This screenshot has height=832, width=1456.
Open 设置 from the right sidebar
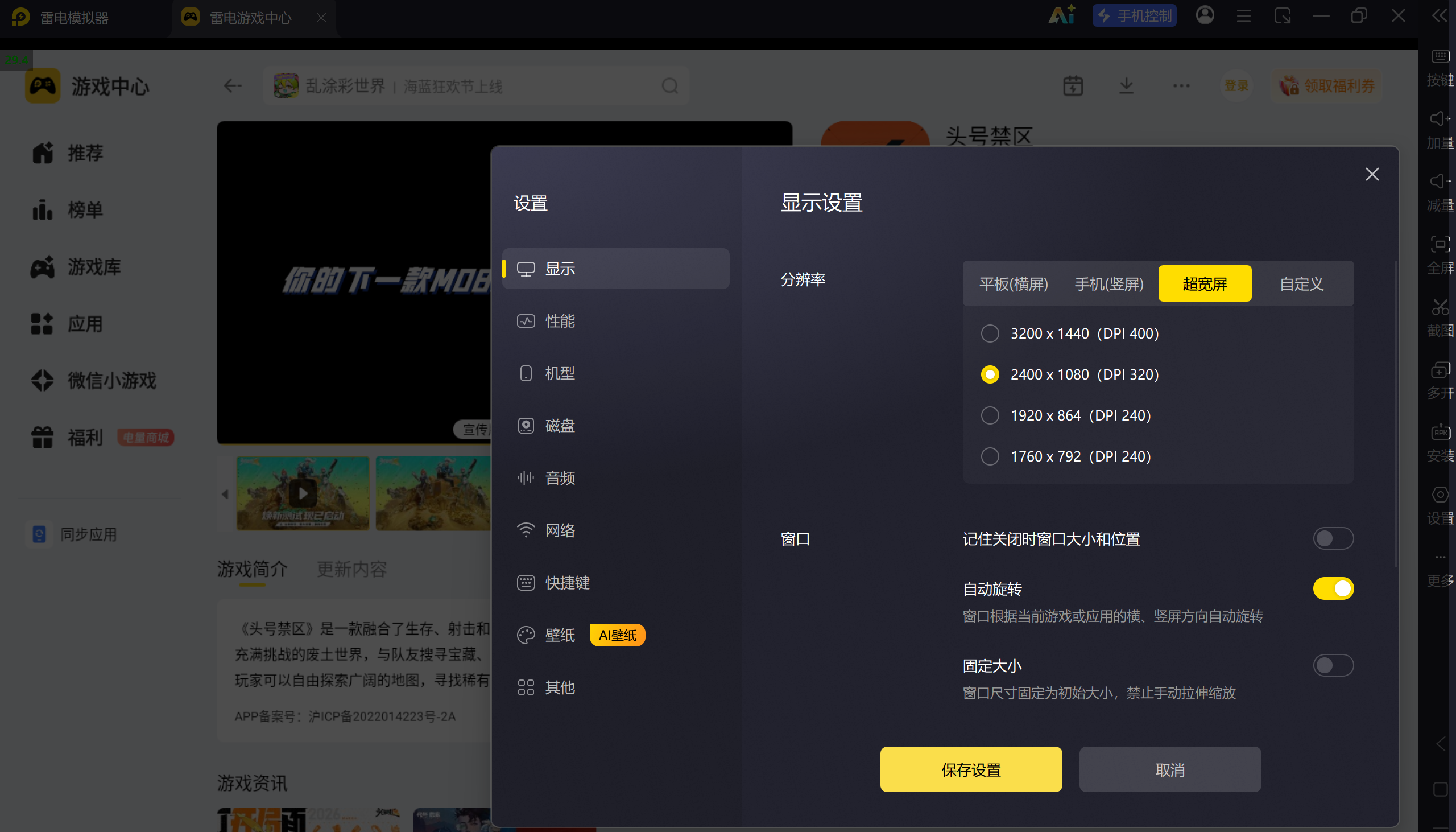(x=1440, y=495)
